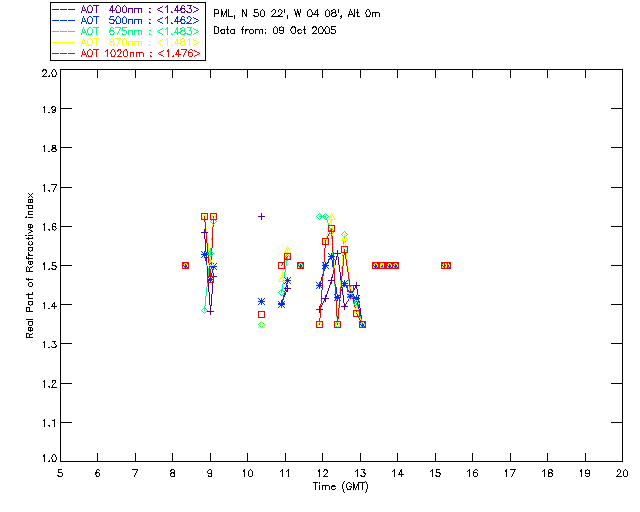Click the legend entry 'AOT 675nm : <1.483>'
640x512 pixels.
(126, 31)
